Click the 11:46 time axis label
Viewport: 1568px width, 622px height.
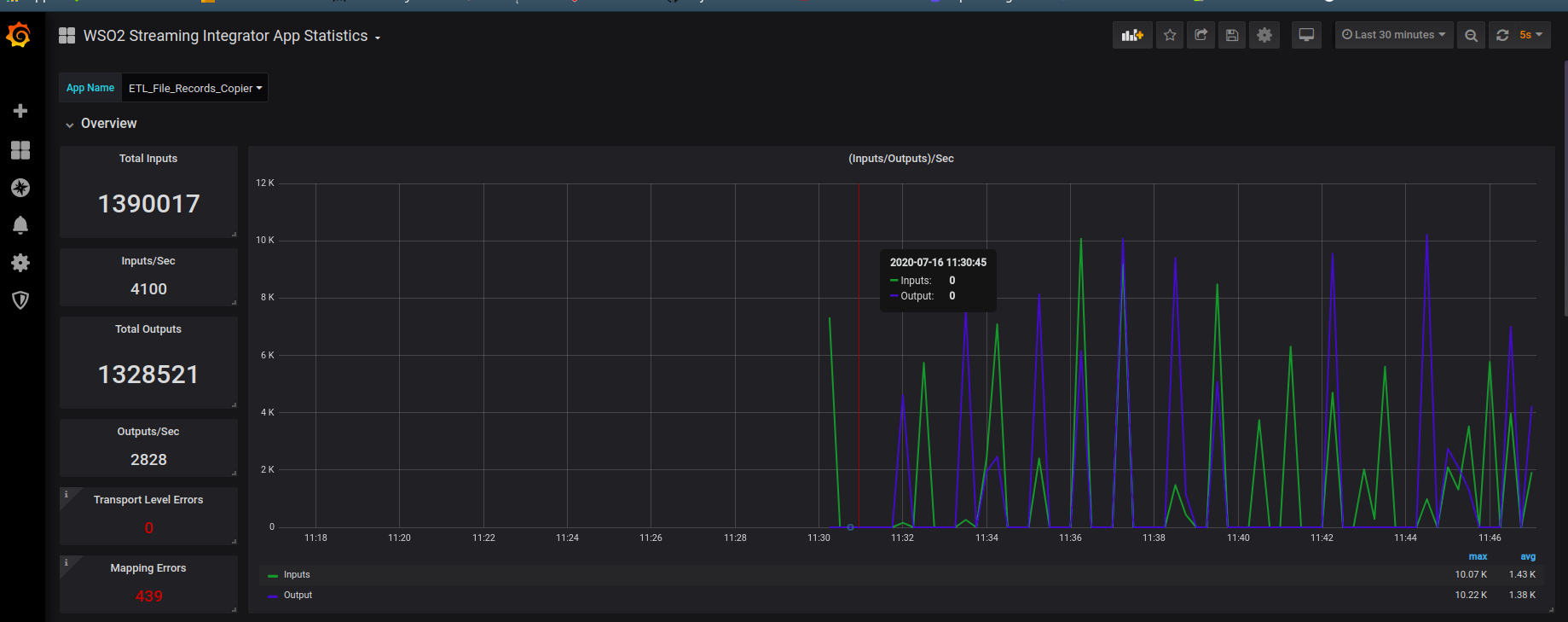1490,538
